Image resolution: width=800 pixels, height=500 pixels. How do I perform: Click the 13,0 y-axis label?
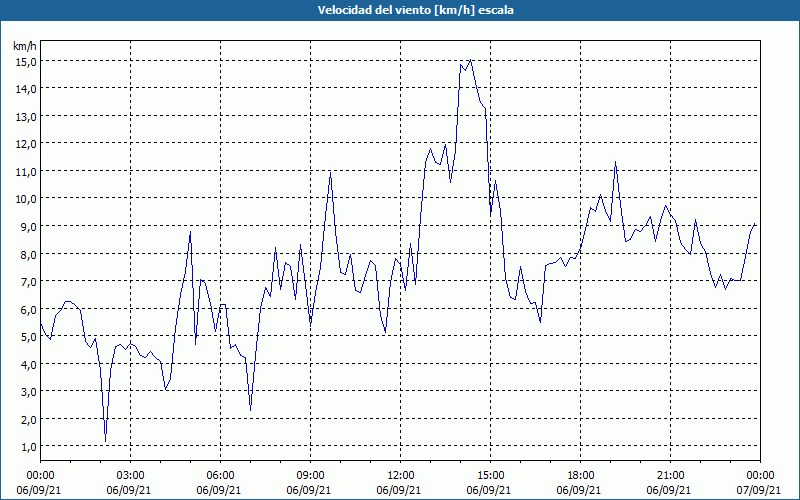tap(26, 116)
